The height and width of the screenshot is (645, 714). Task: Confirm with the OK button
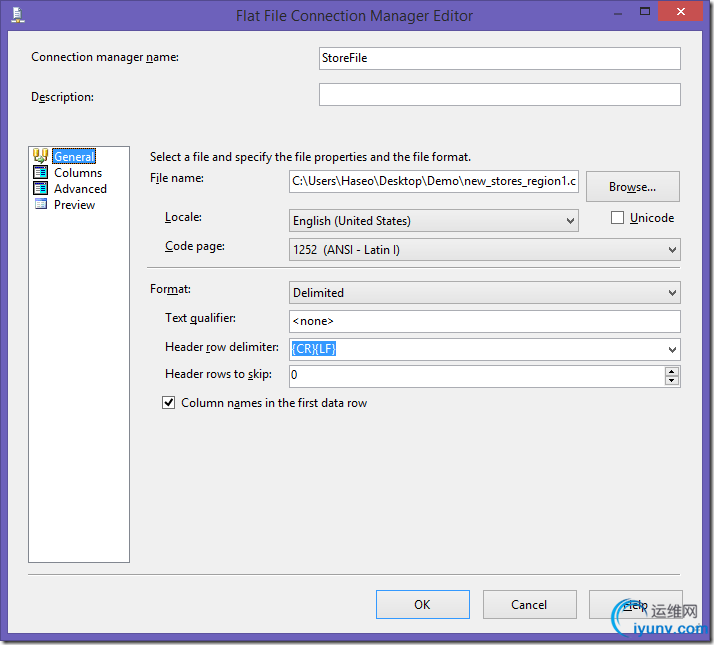click(423, 604)
